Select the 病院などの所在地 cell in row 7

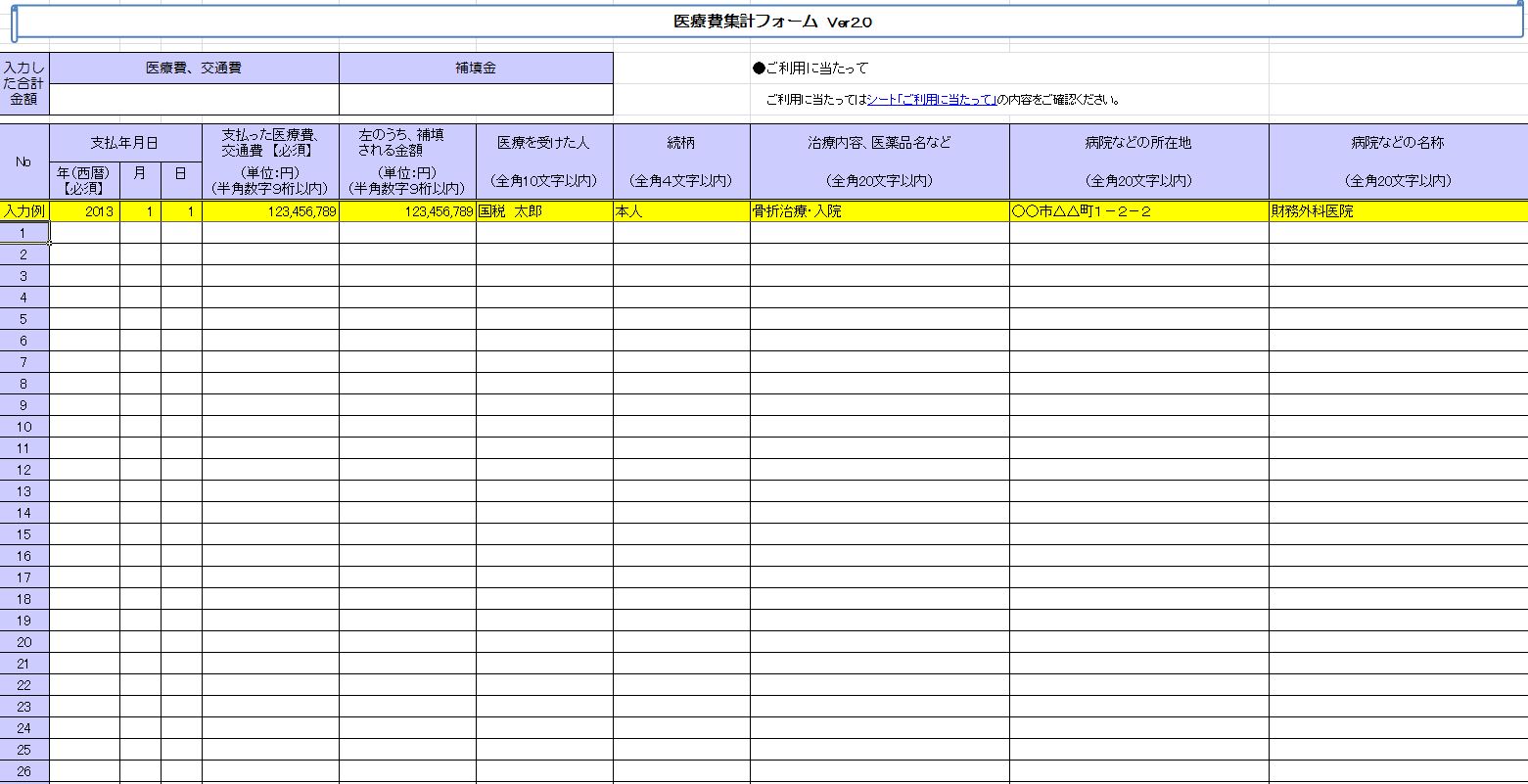click(x=1139, y=361)
